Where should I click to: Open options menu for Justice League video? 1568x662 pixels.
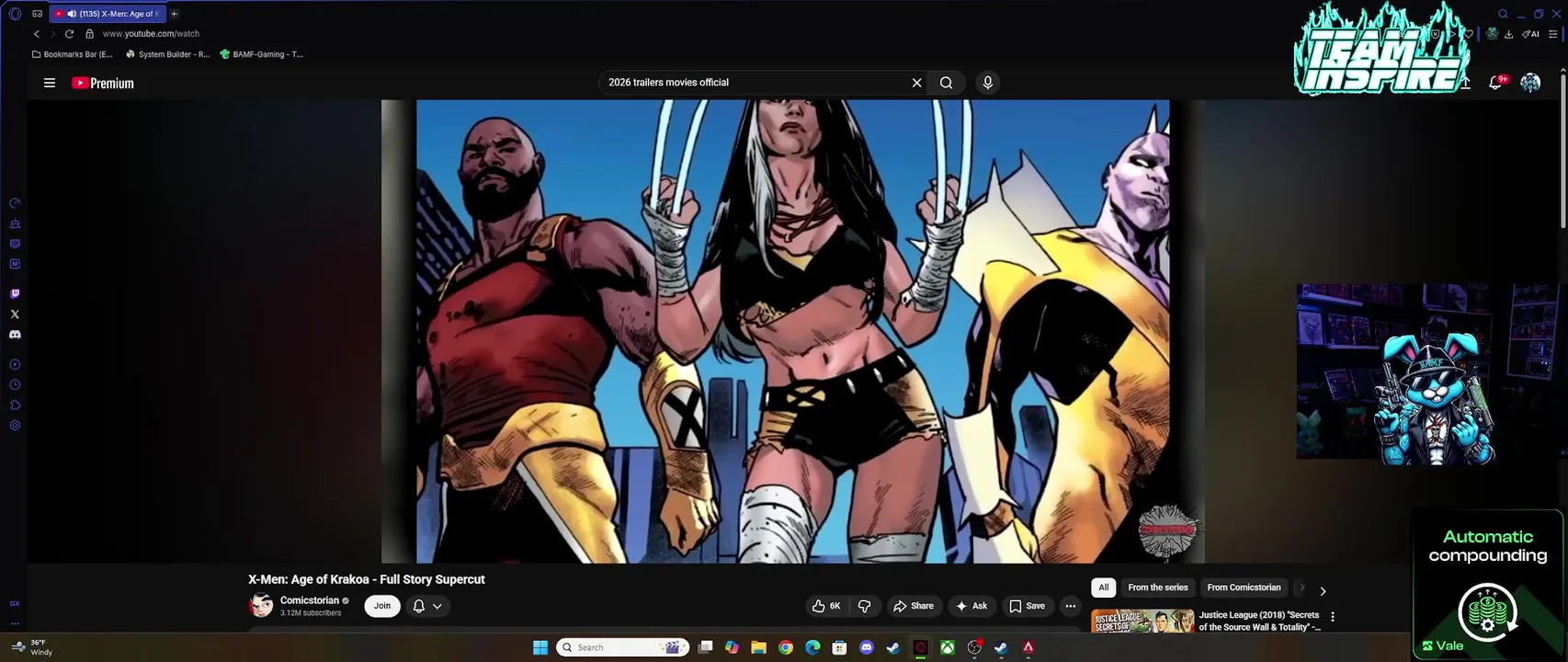pos(1333,617)
